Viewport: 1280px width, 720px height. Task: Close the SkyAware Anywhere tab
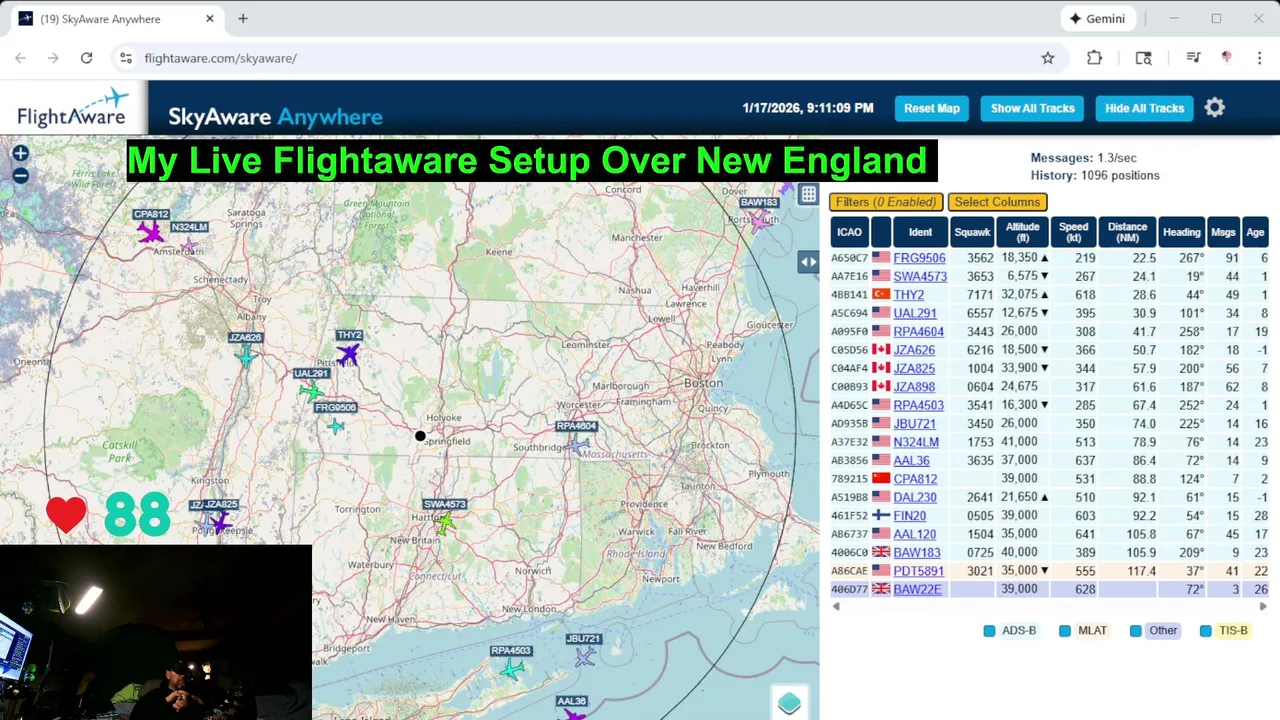210,19
